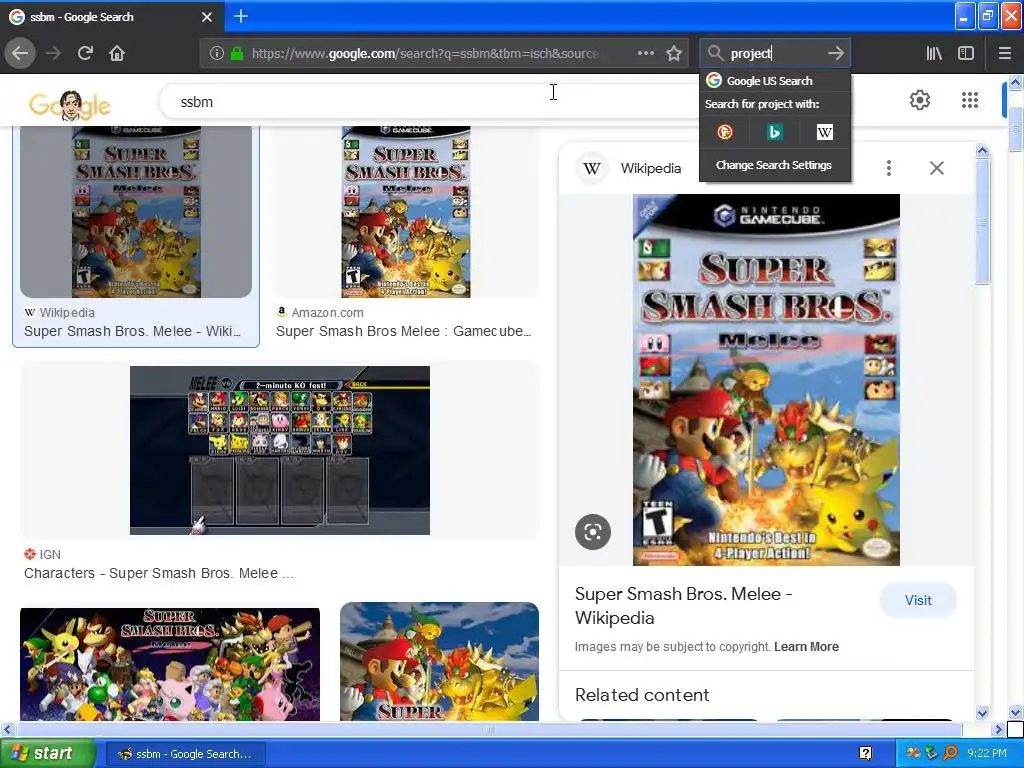
Task: Bookmark this page with the star icon
Action: tap(674, 53)
